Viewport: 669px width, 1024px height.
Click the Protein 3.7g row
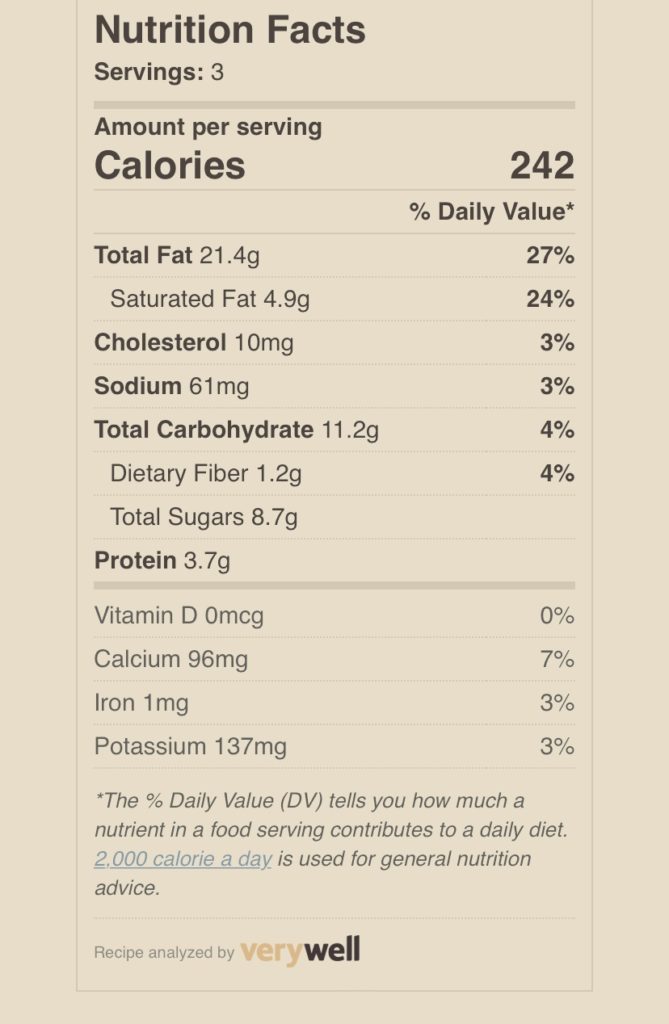pyautogui.click(x=334, y=561)
